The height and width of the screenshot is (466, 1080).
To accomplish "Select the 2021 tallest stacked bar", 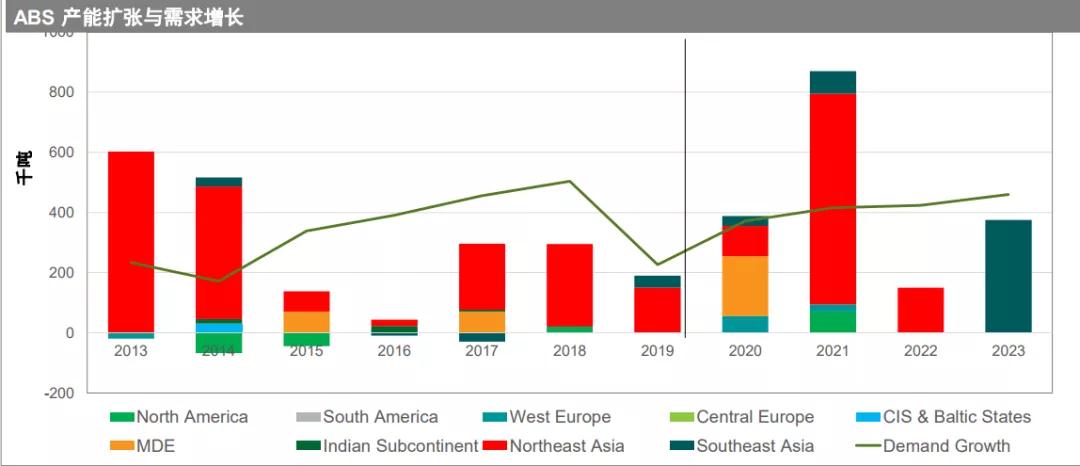I will (833, 202).
